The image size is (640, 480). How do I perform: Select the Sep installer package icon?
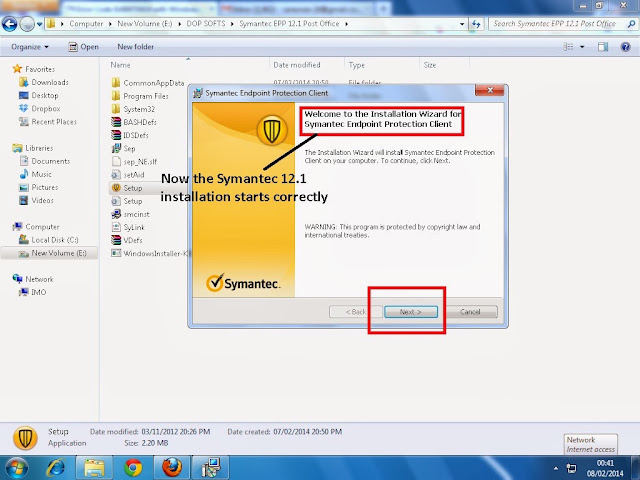pyautogui.click(x=116, y=148)
